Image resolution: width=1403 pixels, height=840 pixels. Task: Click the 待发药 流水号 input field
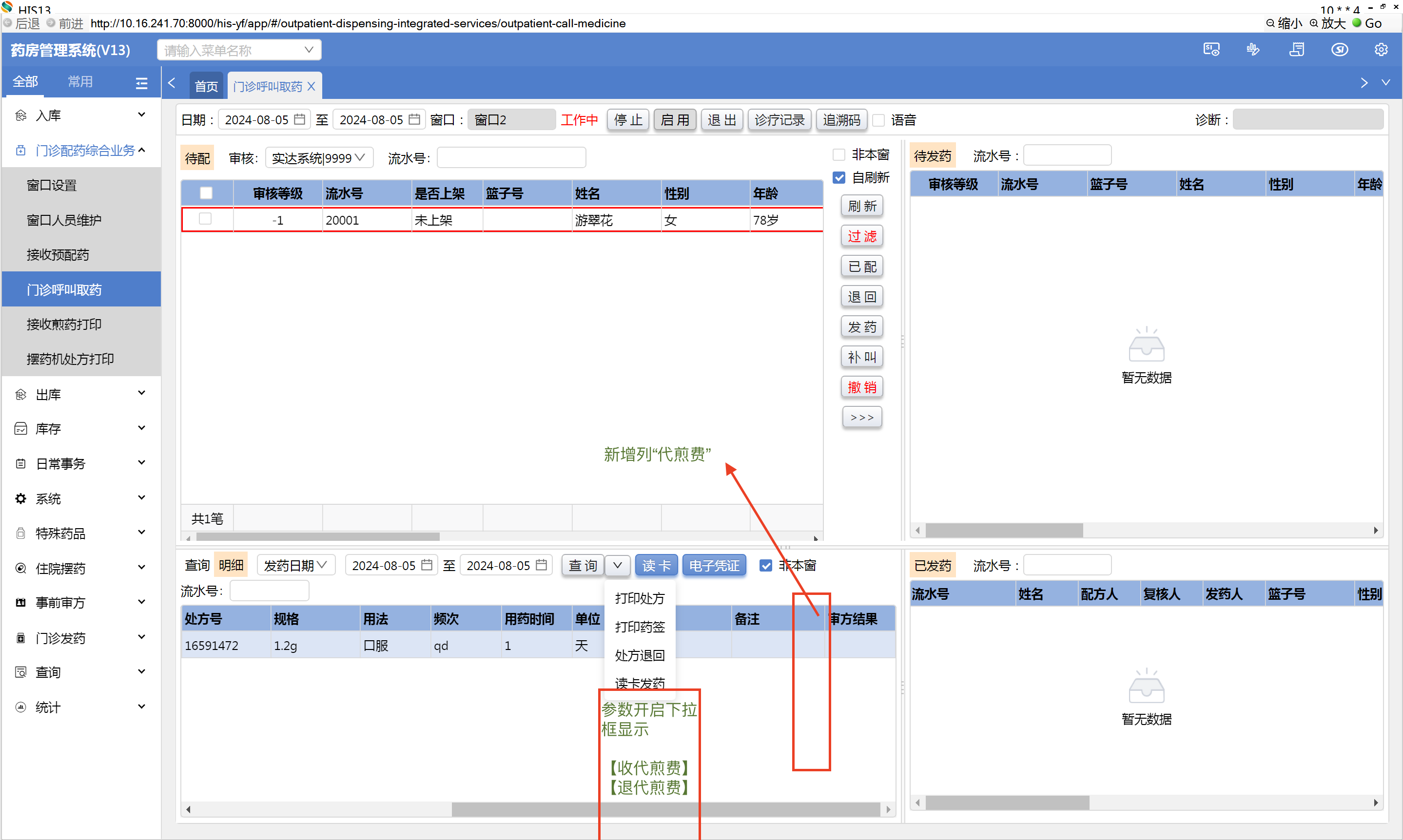tap(1067, 155)
